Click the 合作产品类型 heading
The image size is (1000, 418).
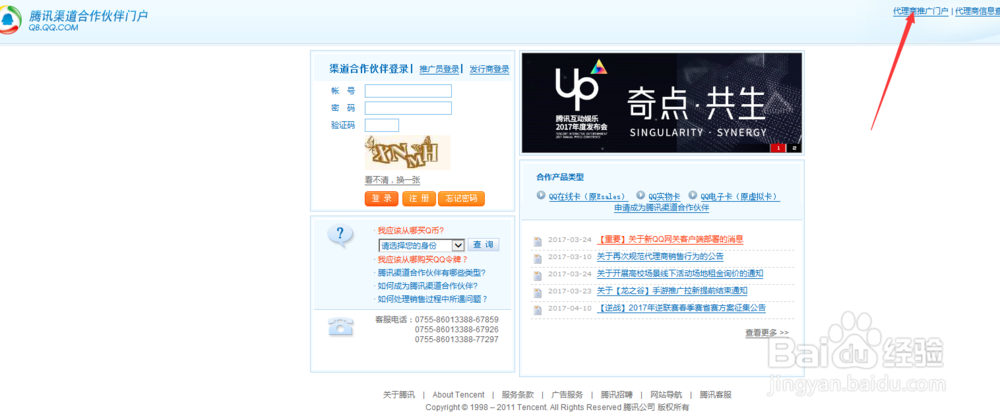pyautogui.click(x=560, y=177)
